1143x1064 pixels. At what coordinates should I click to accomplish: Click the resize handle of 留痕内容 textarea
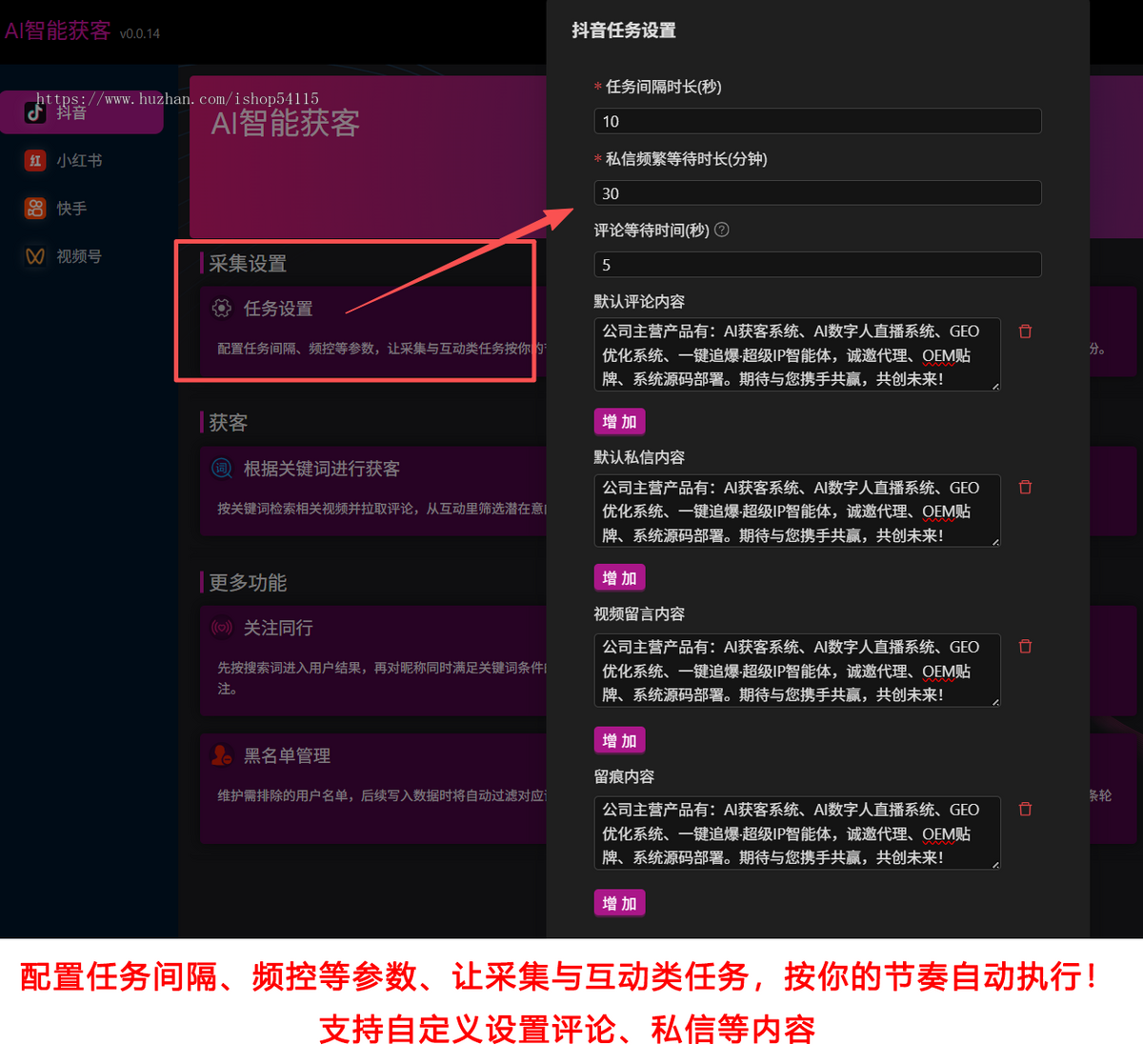click(995, 864)
